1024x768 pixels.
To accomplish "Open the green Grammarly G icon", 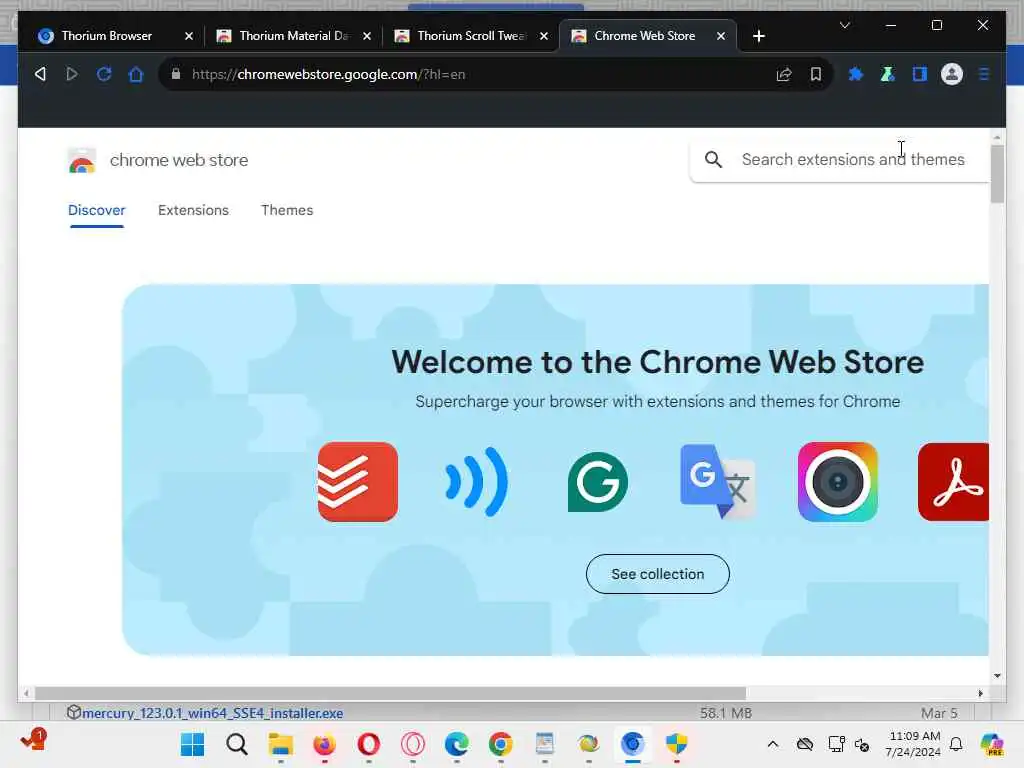I will 598,482.
